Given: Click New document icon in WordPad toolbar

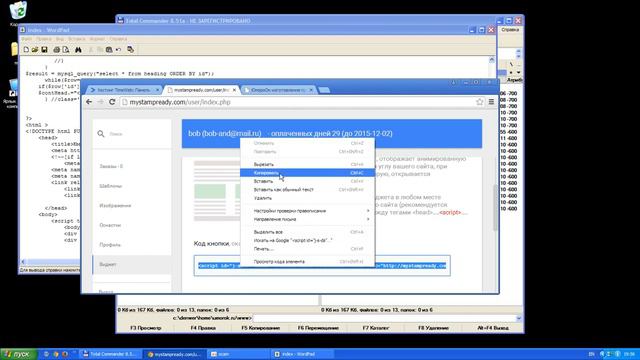Looking at the screenshot, I should coord(26,50).
